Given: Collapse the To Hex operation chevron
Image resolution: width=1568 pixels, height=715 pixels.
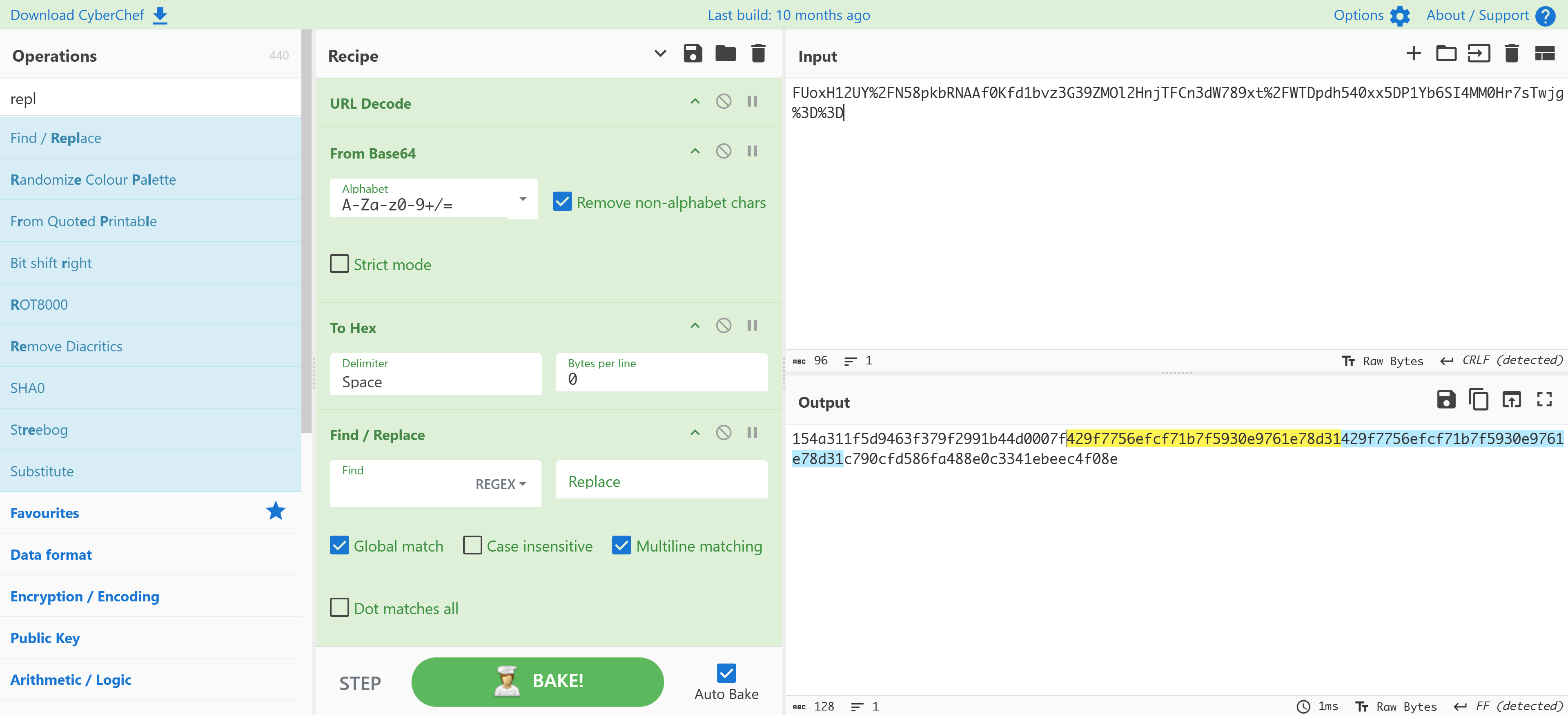Looking at the screenshot, I should [695, 326].
